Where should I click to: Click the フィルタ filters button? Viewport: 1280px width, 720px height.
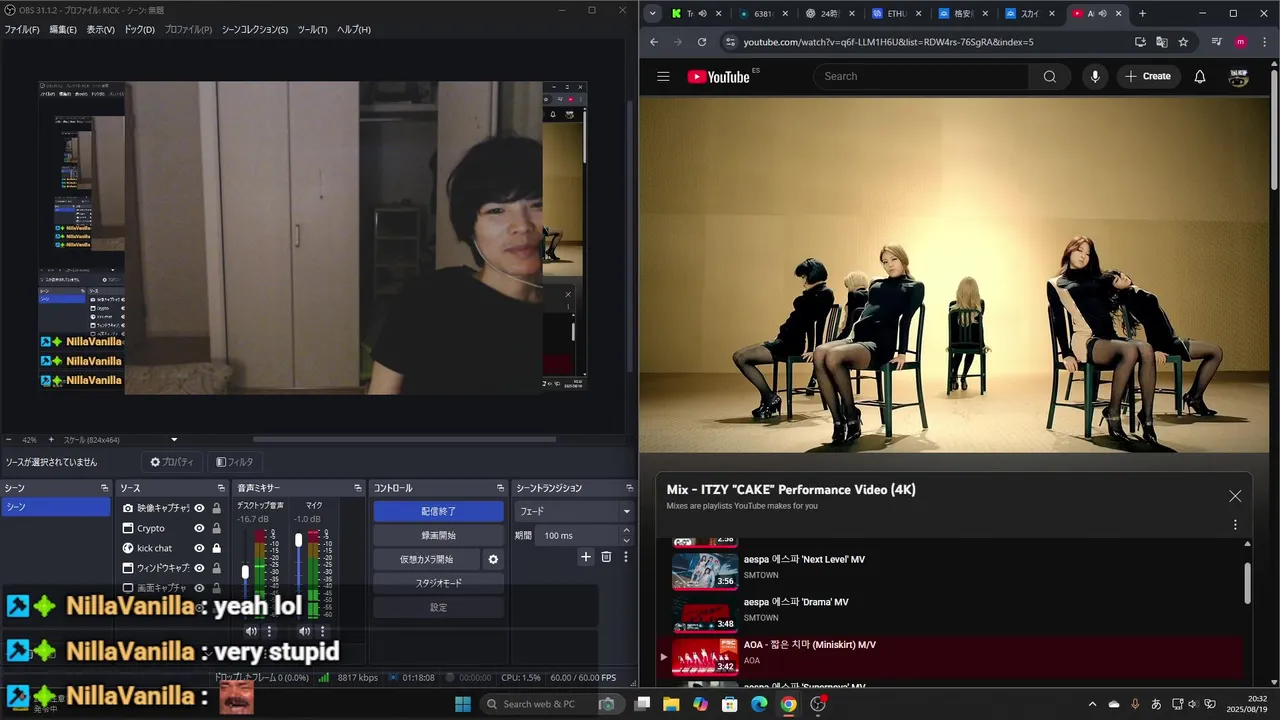click(235, 462)
